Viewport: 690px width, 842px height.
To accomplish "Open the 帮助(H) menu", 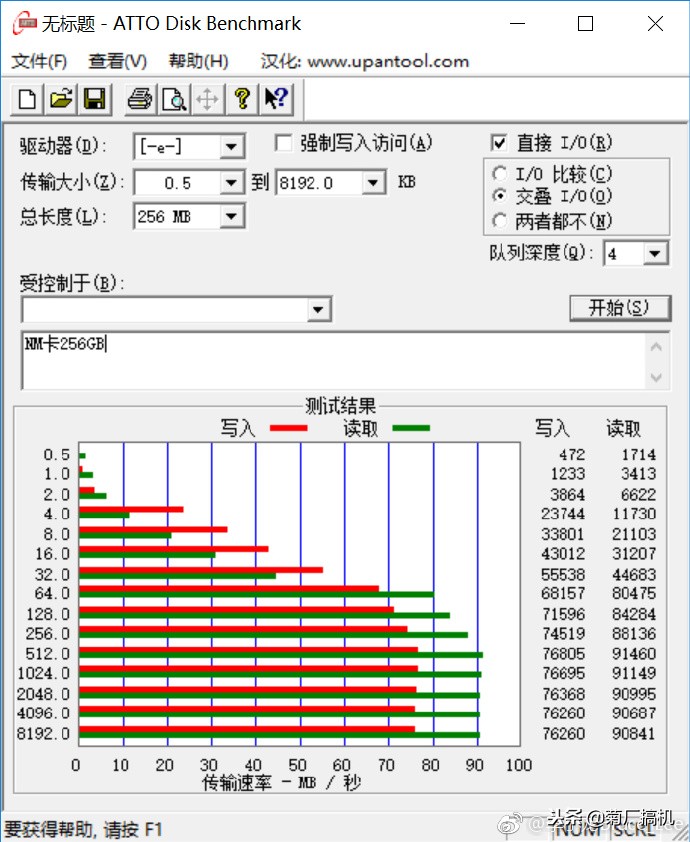I will [199, 61].
